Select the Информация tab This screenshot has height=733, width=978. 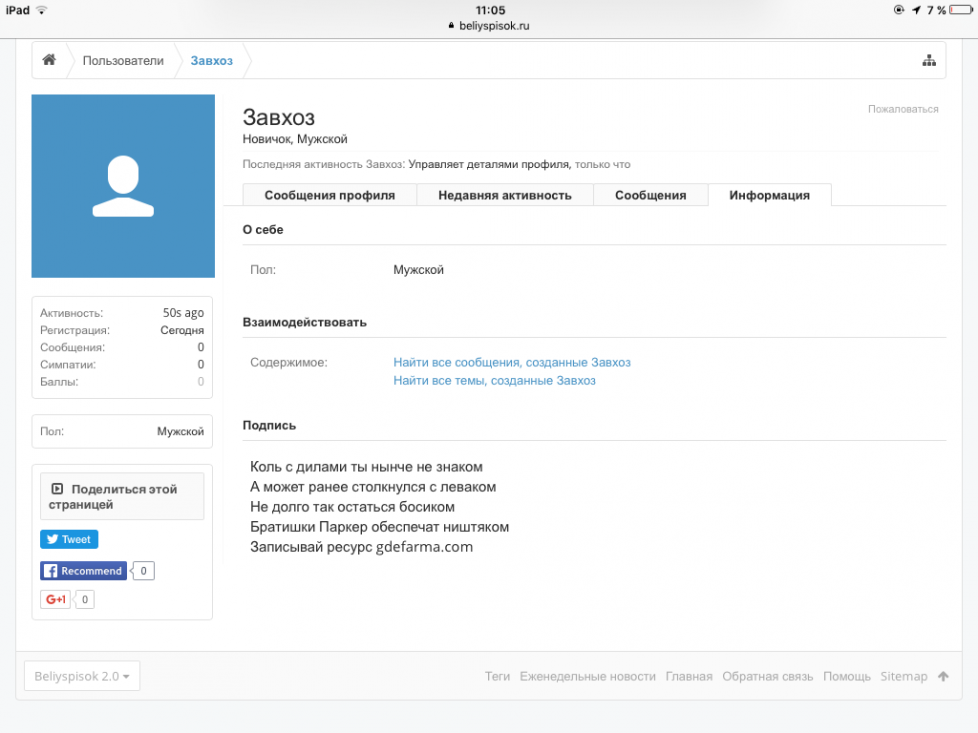[x=769, y=196]
